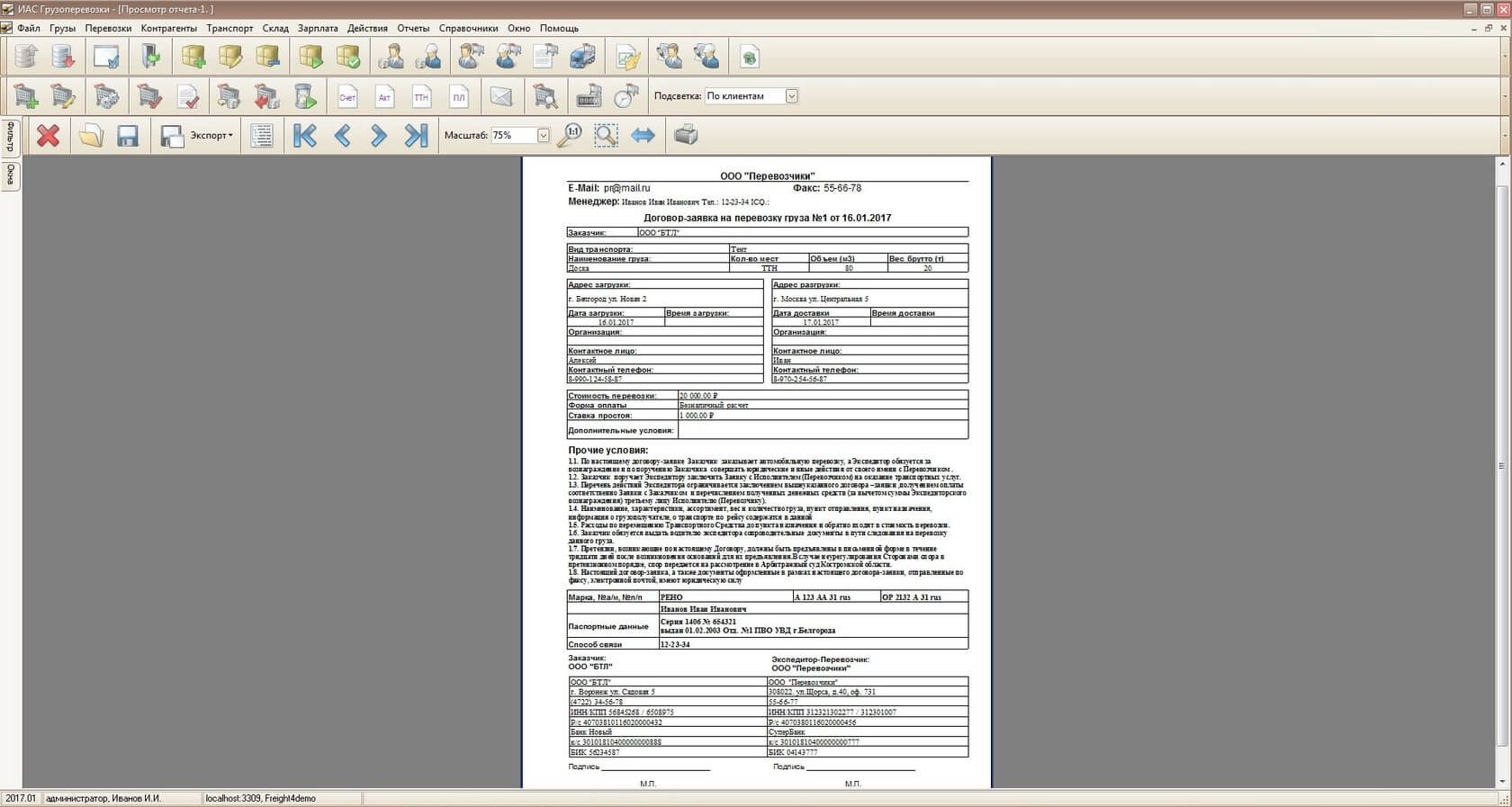This screenshot has width=1512, height=807.
Task: Click the cart search magnifier icon
Action: tap(545, 95)
